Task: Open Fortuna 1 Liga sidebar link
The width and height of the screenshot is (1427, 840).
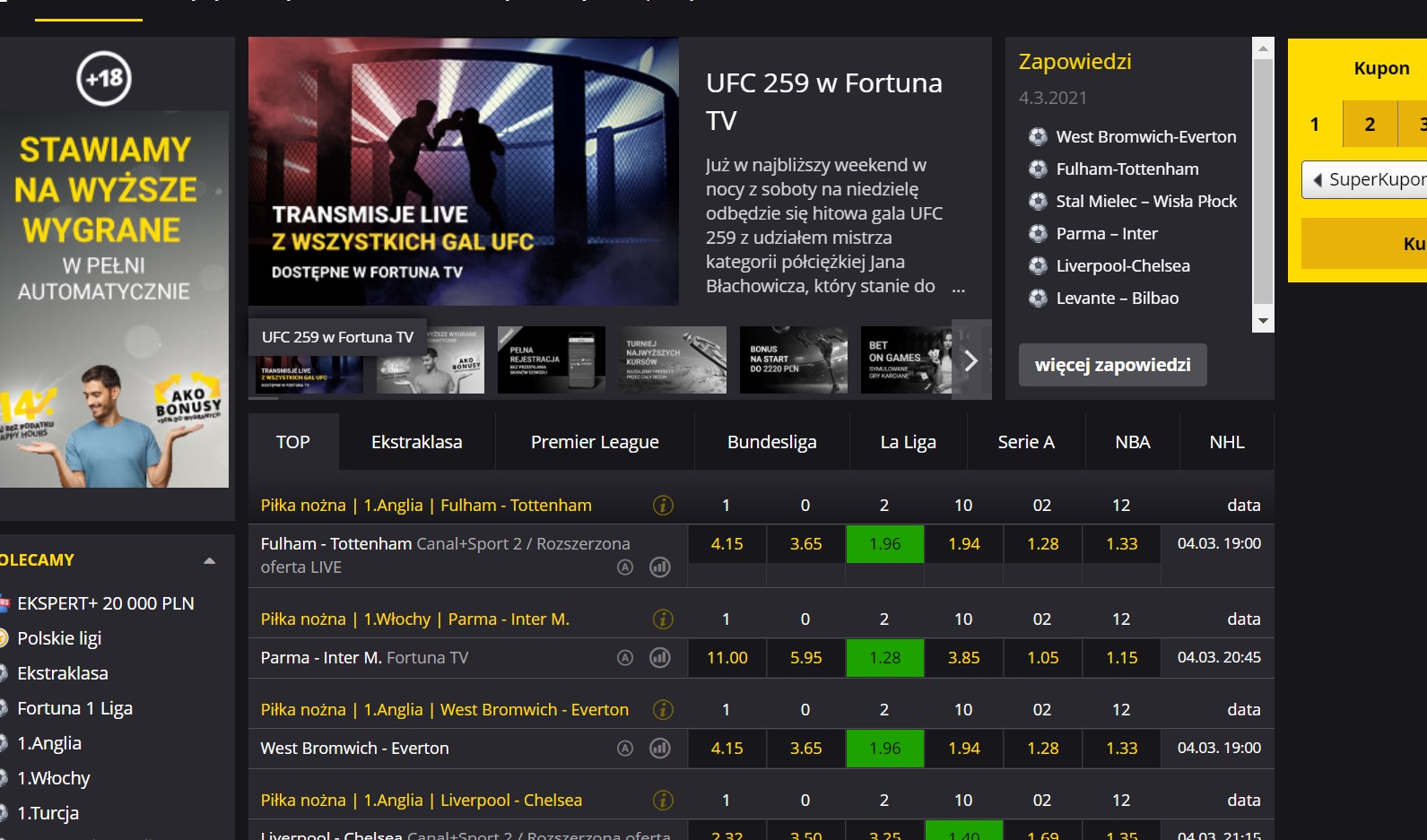Action: (75, 708)
